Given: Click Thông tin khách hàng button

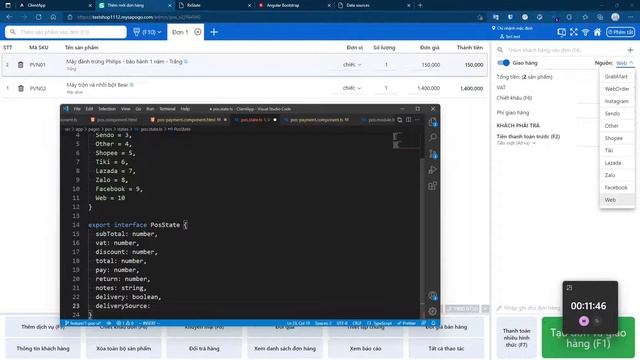Looking at the screenshot, I should 43,349.
